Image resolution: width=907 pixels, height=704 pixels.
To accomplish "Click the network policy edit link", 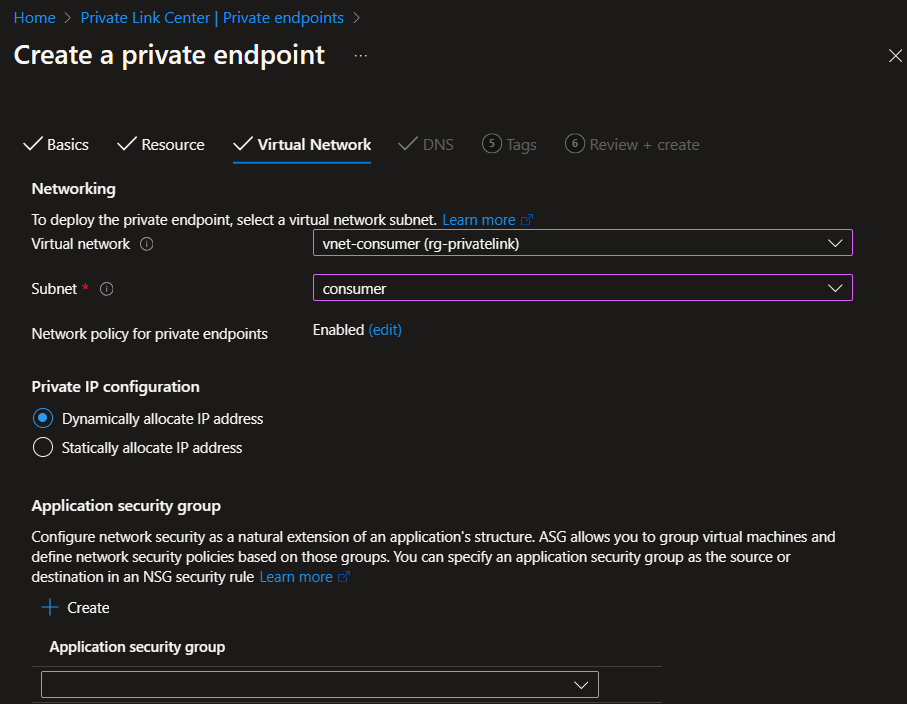I will 385,330.
